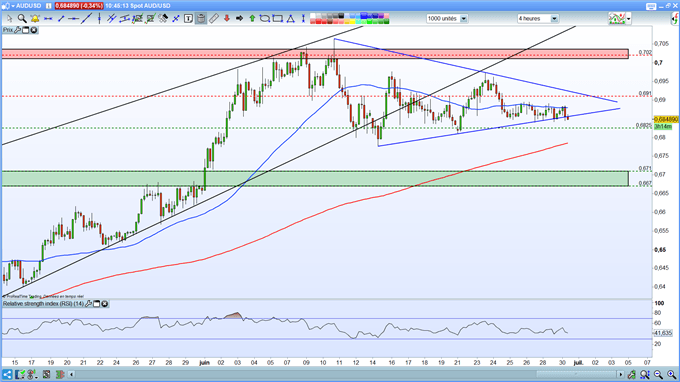Image resolution: width=680 pixels, height=382 pixels.
Task: Insert a red down arrow marker
Action: pyautogui.click(x=226, y=19)
